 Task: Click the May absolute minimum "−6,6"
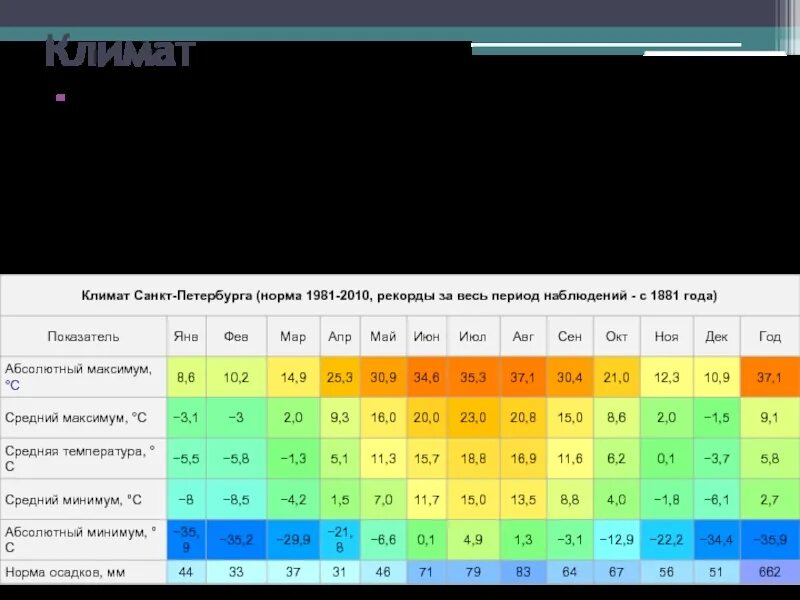click(383, 539)
